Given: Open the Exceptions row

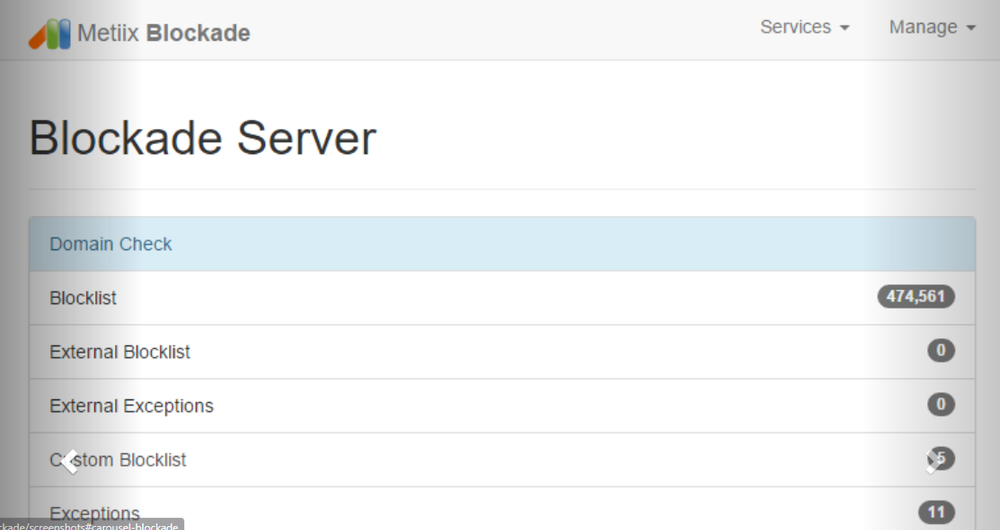Looking at the screenshot, I should click(503, 509).
